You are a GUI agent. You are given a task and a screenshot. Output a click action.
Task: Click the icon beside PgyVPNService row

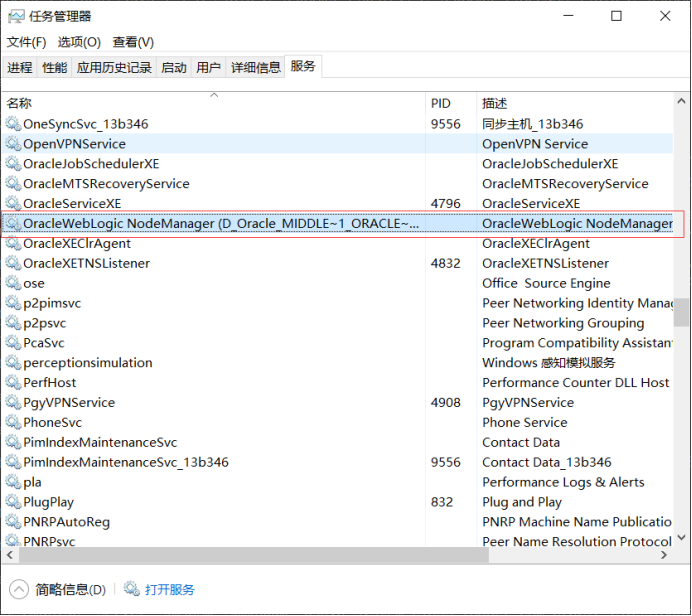[x=13, y=403]
